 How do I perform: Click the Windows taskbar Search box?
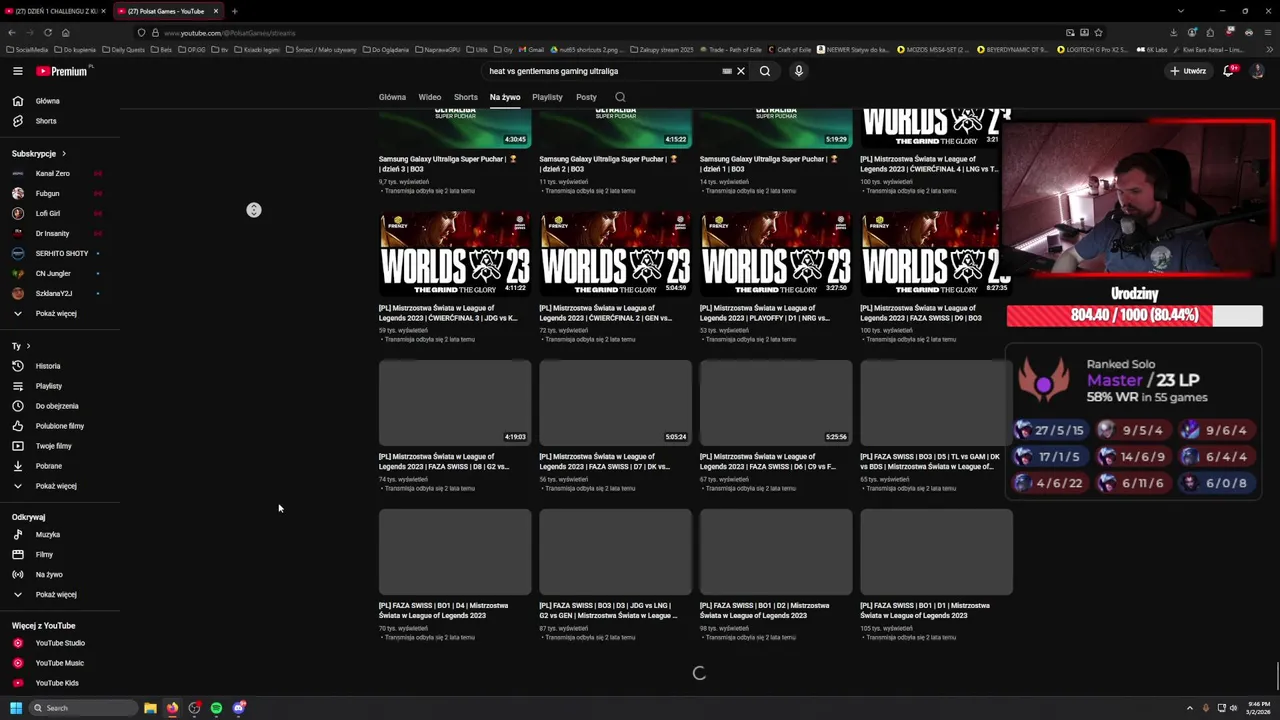click(x=84, y=708)
